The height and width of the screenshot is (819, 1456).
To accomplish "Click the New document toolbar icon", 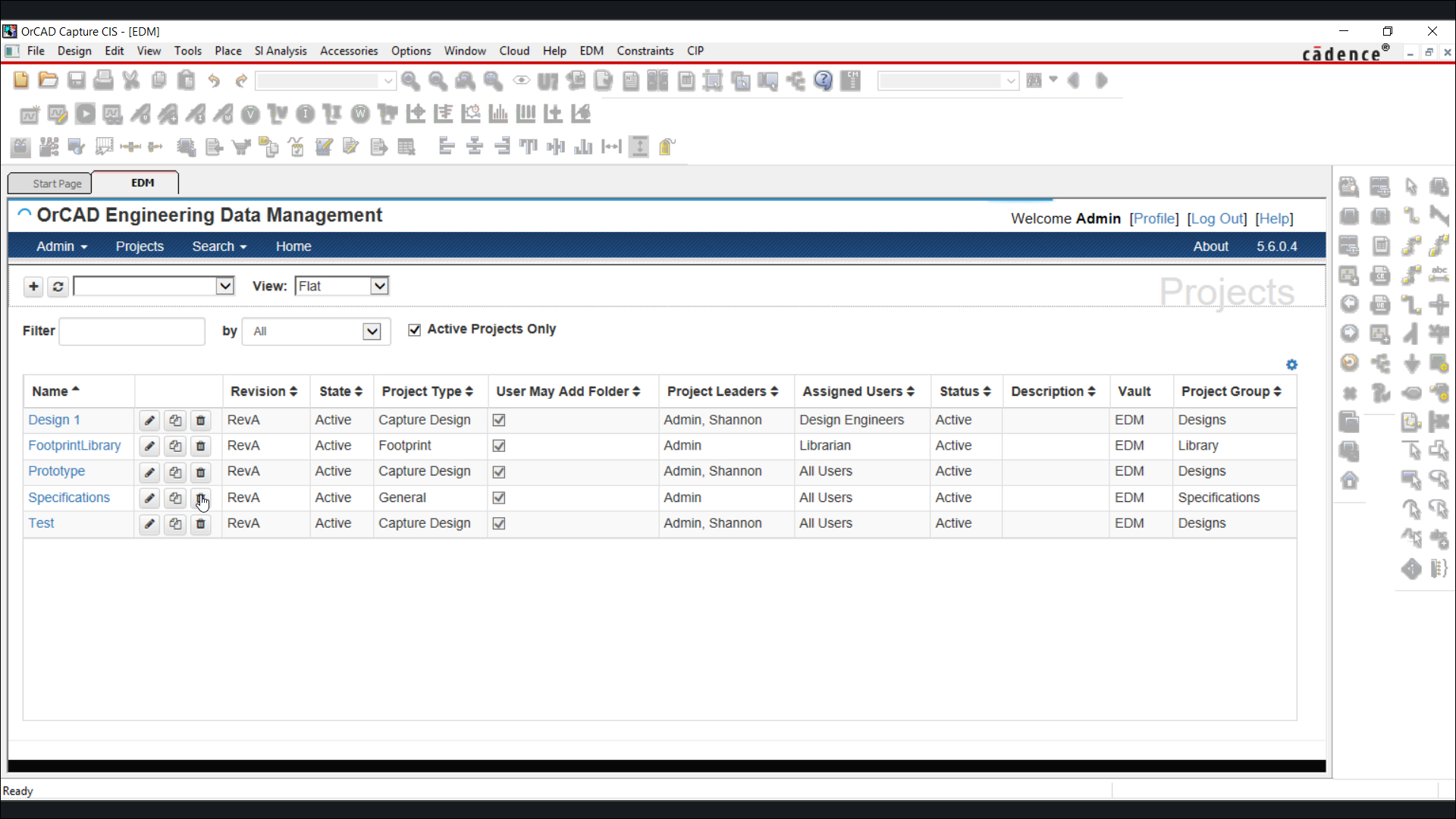I will click(21, 80).
